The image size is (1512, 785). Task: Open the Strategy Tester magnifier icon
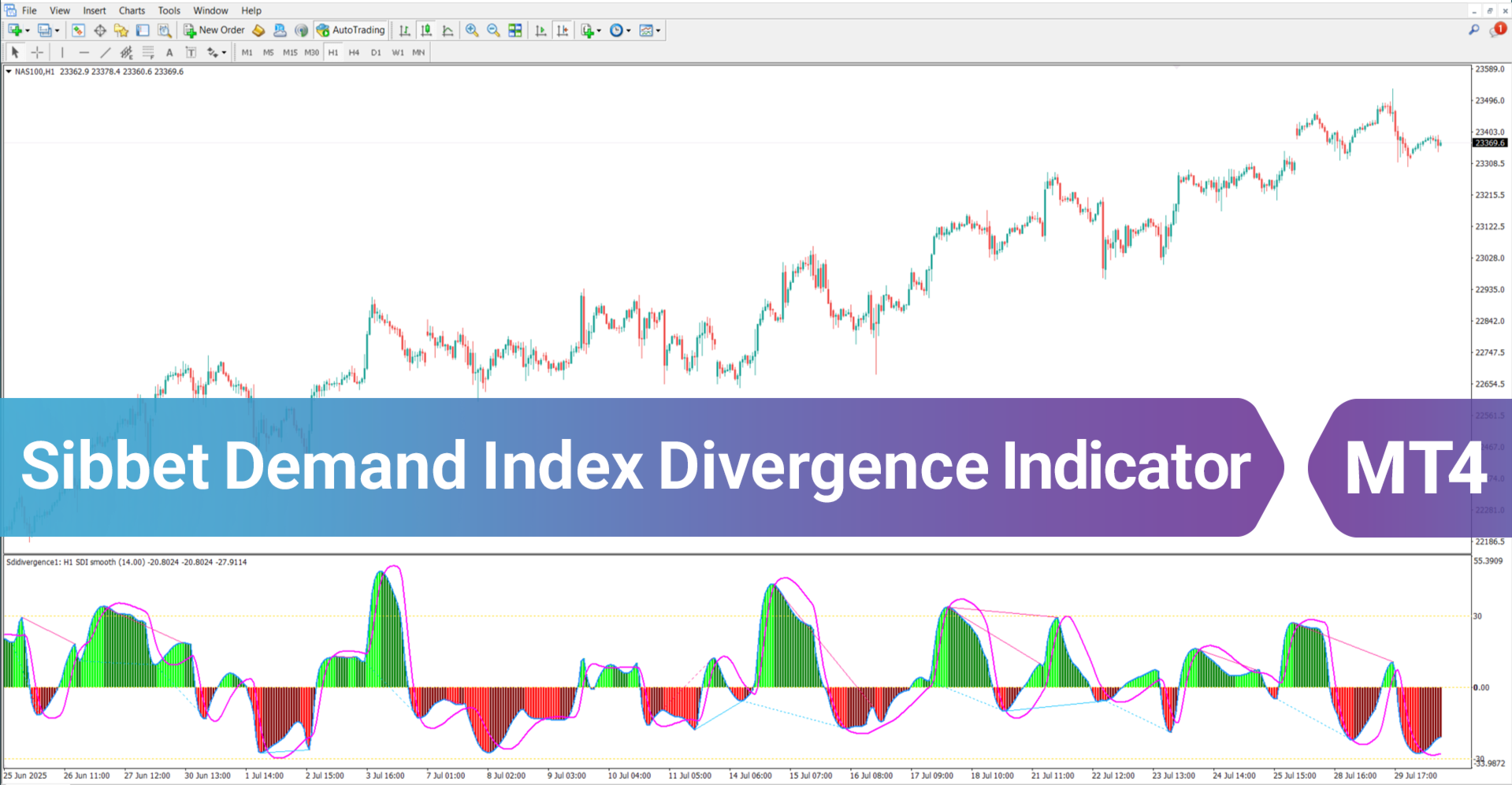pyautogui.click(x=164, y=31)
